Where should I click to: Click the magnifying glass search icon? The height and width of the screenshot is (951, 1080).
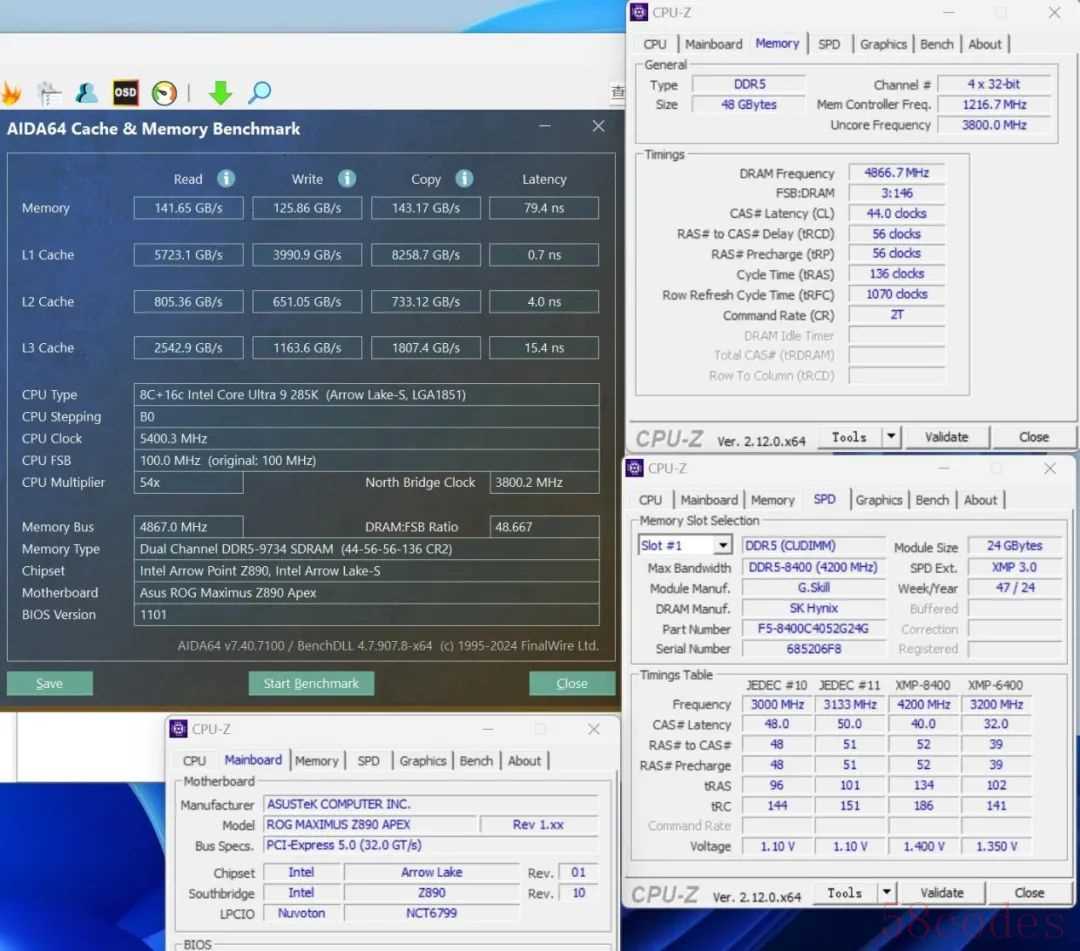pos(259,93)
